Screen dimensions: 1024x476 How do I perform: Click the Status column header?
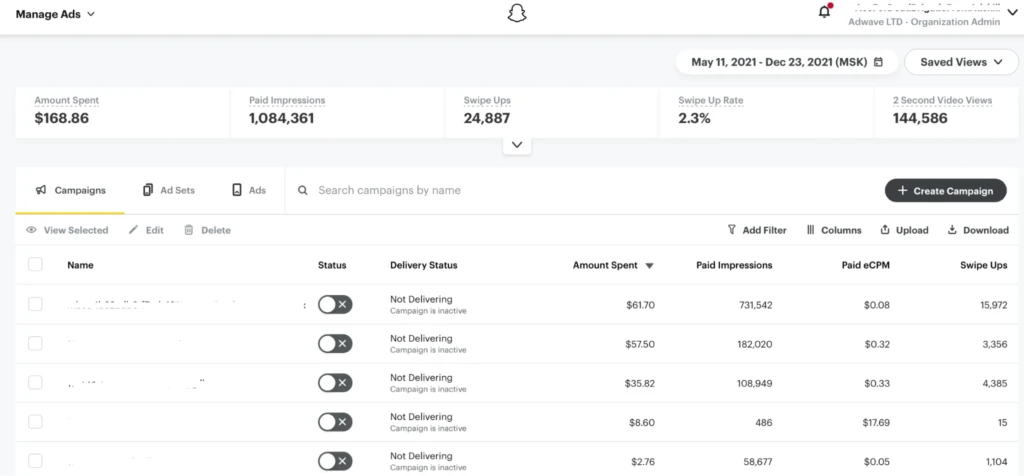click(332, 265)
